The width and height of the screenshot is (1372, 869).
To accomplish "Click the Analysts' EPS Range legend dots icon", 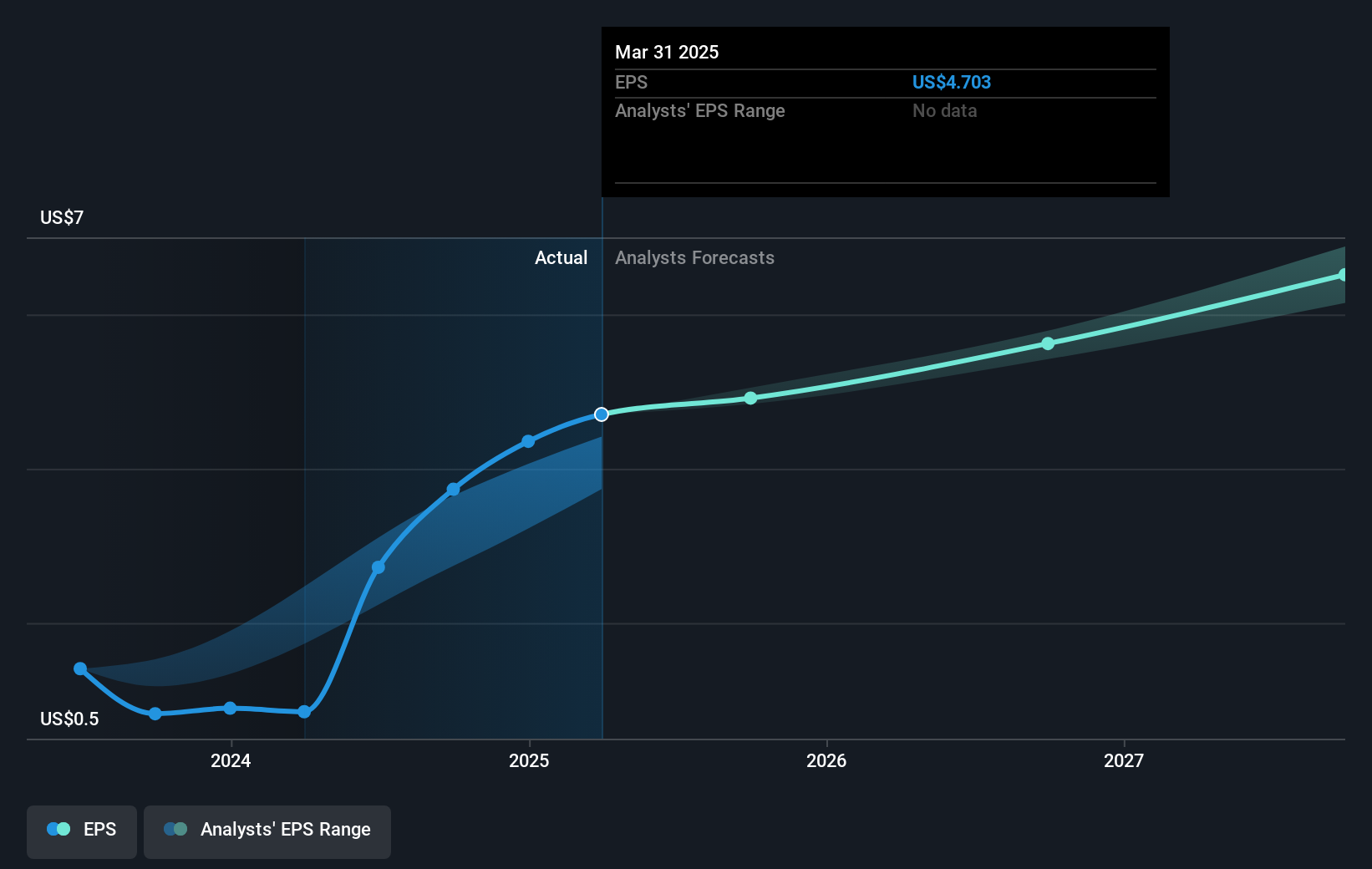I will coord(175,829).
